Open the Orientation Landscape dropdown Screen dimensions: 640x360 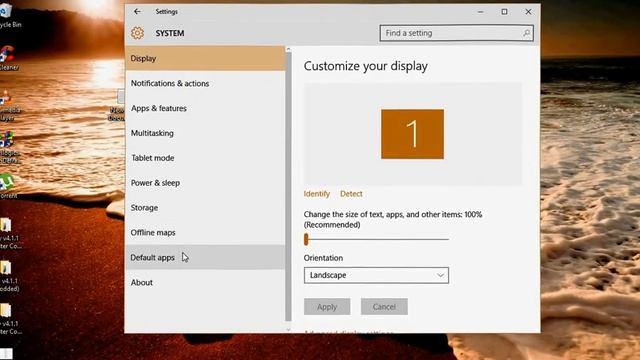tap(376, 275)
